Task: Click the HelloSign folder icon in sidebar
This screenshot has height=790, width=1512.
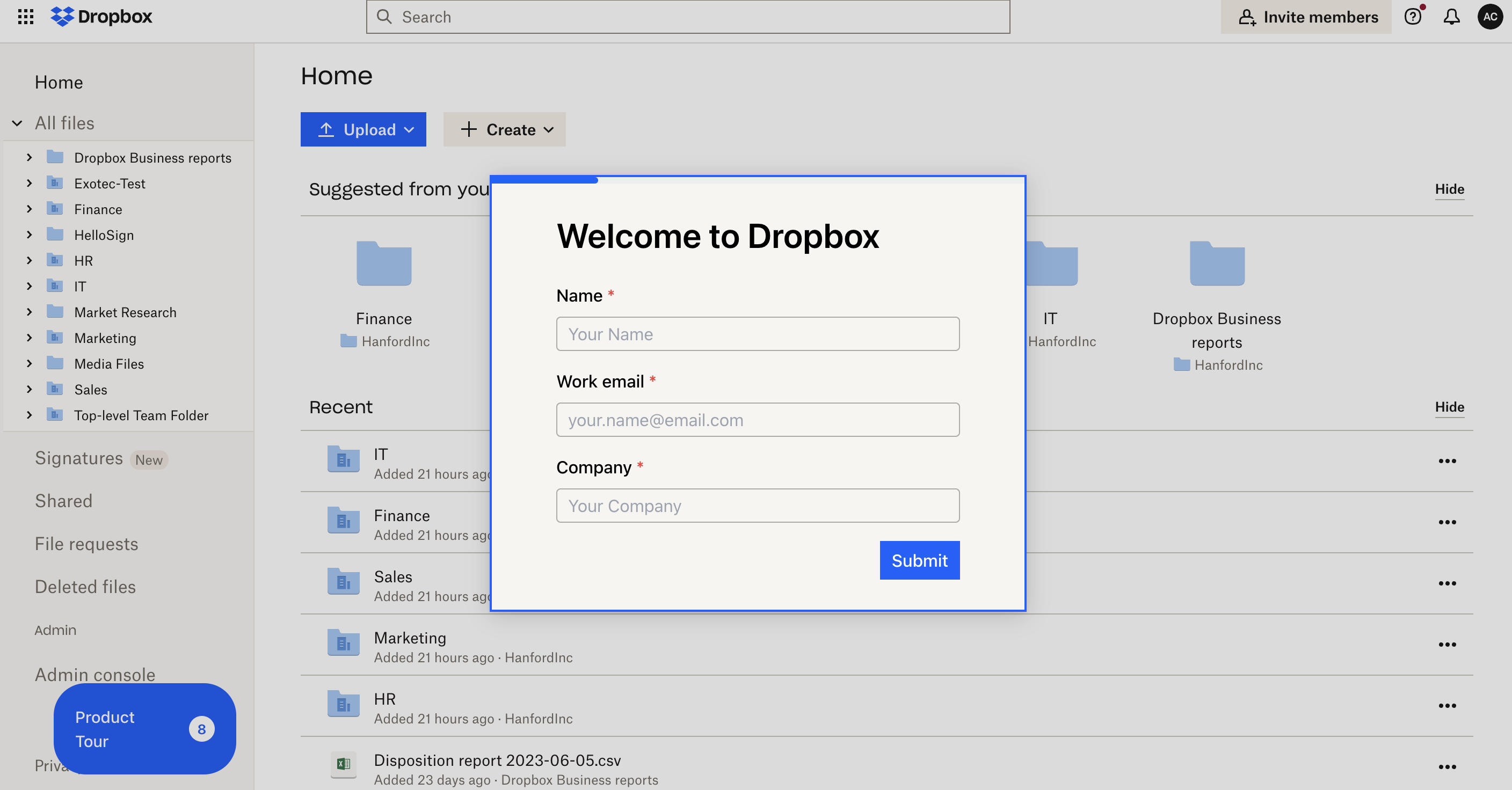Action: (x=55, y=235)
